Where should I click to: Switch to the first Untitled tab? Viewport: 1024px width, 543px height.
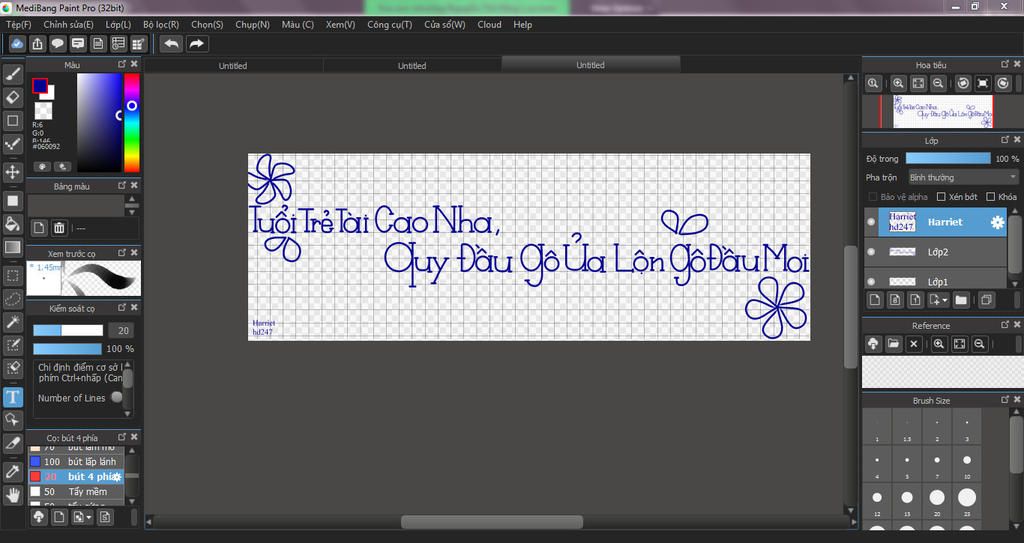[232, 65]
